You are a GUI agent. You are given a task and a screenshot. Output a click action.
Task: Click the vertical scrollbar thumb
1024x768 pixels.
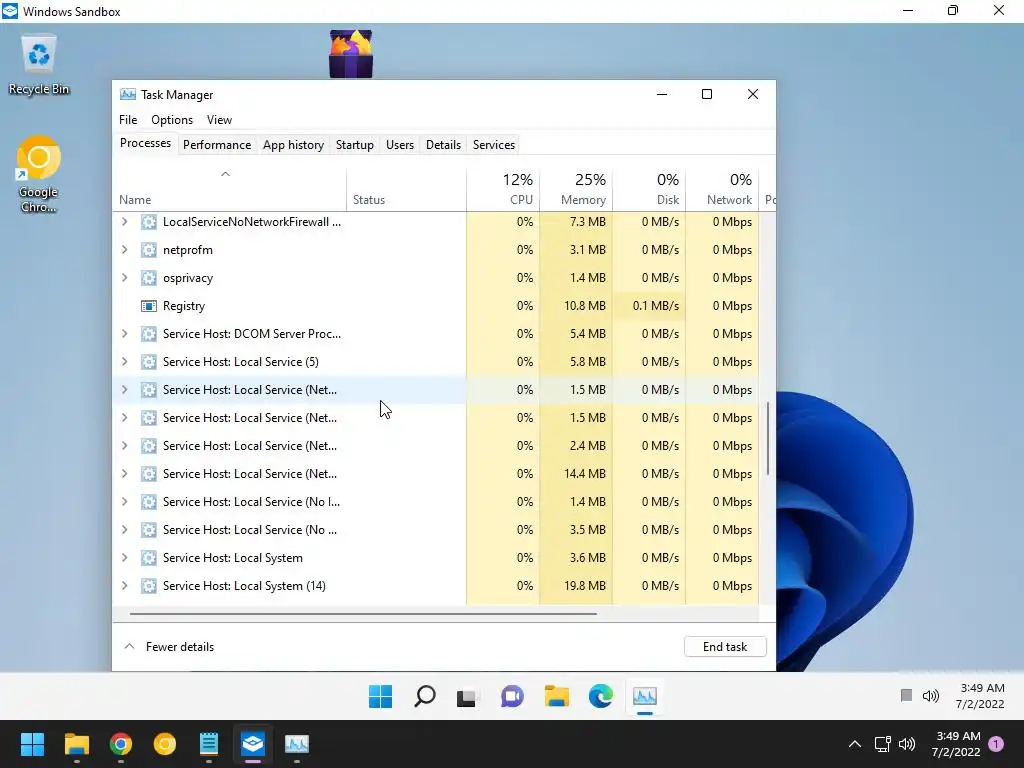point(768,438)
